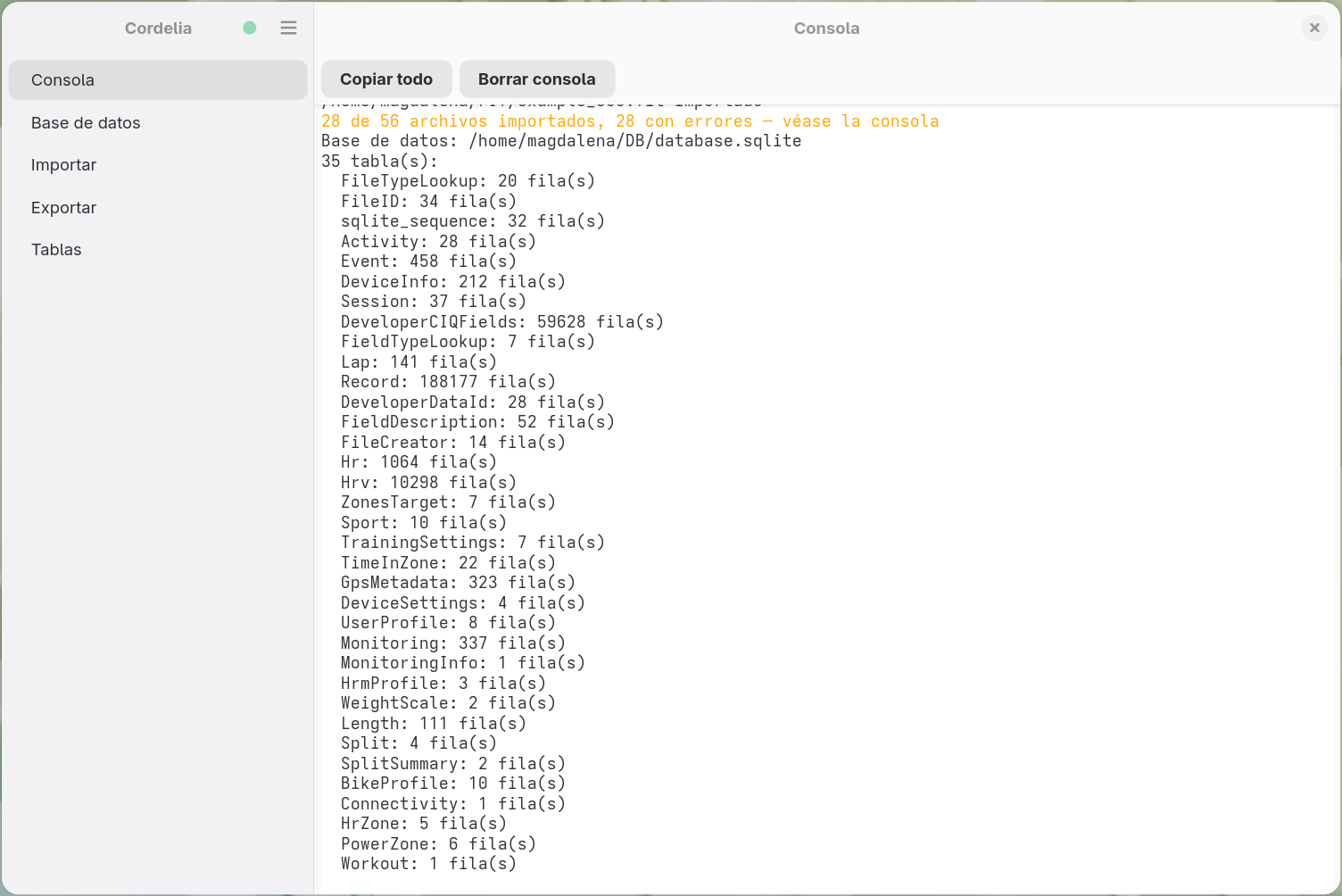Click the database path line
The image size is (1342, 896).
(x=561, y=141)
